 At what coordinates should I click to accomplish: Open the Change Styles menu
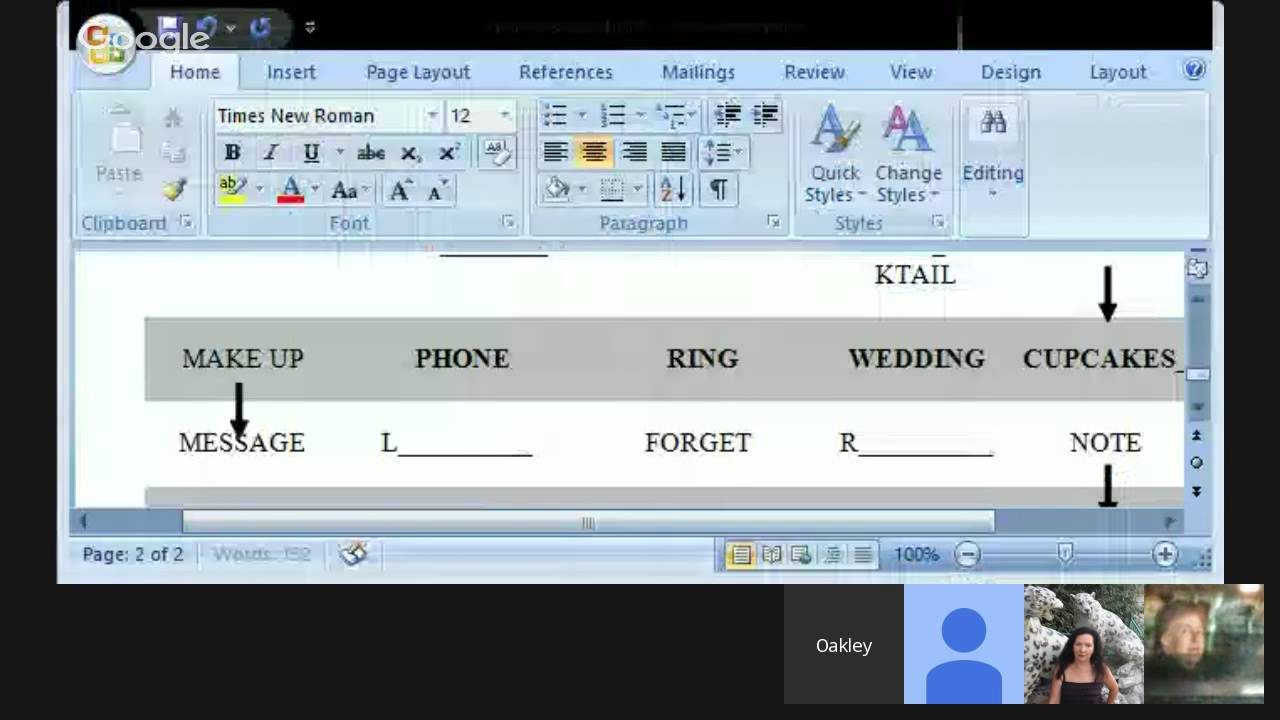[x=908, y=155]
